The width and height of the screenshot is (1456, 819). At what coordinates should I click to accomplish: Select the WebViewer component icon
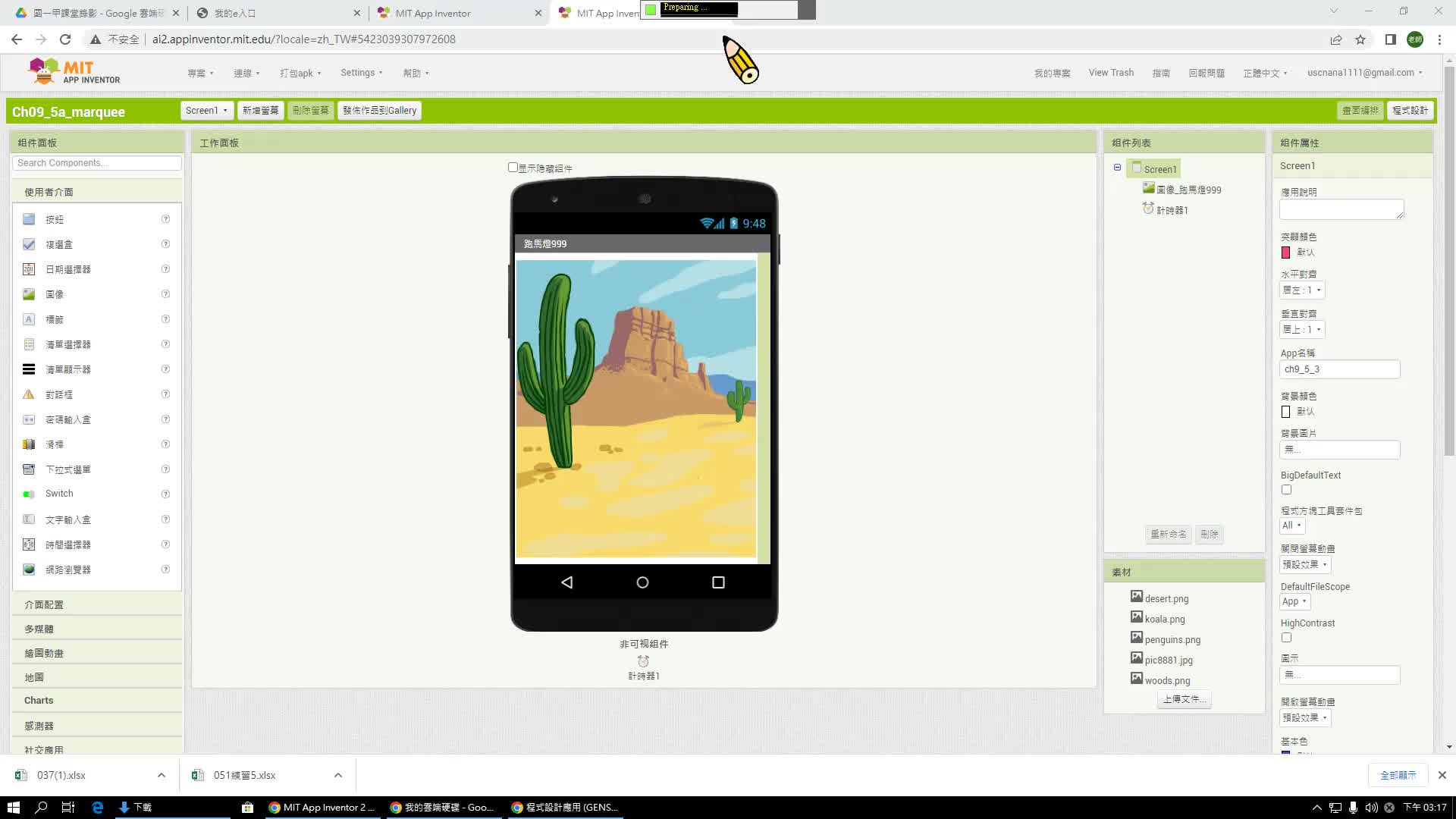click(29, 570)
